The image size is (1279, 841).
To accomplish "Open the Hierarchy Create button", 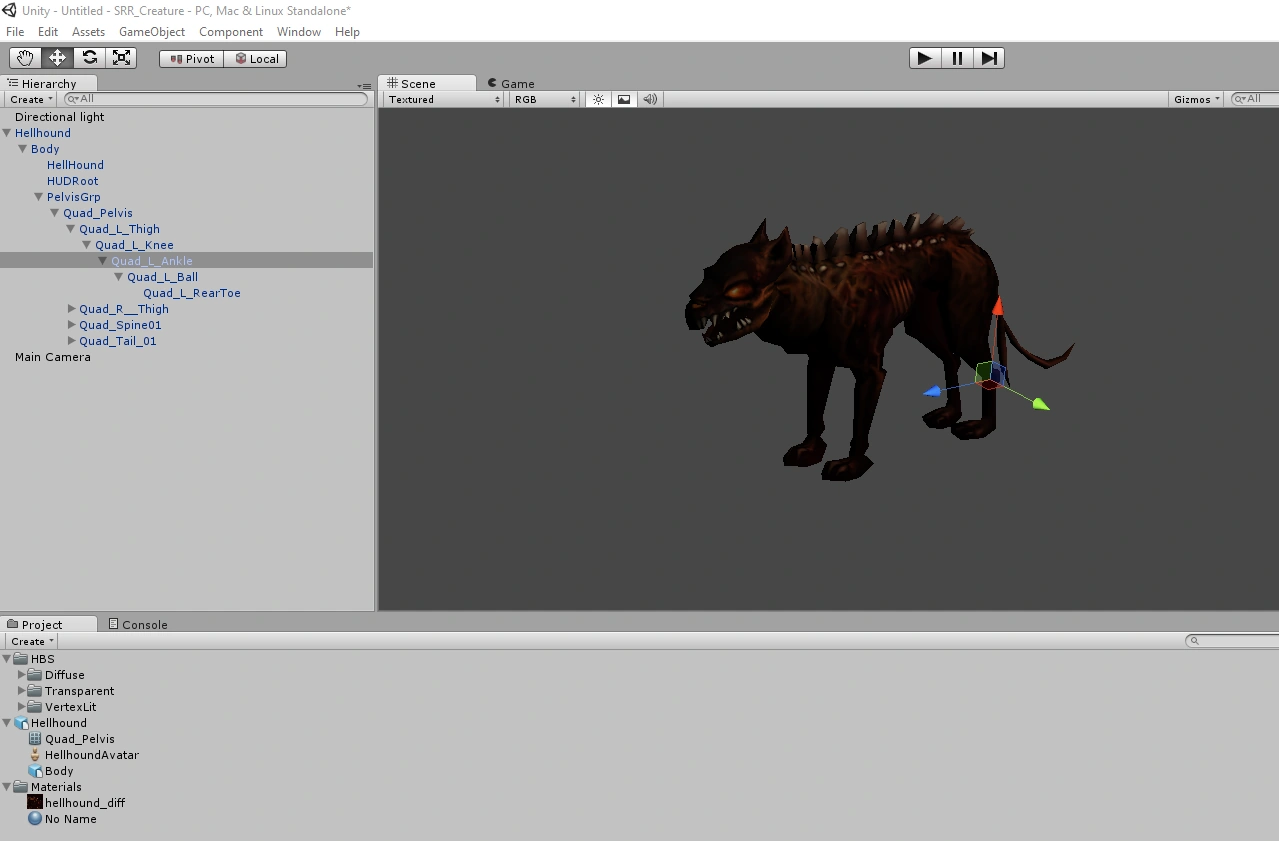I will tap(31, 99).
